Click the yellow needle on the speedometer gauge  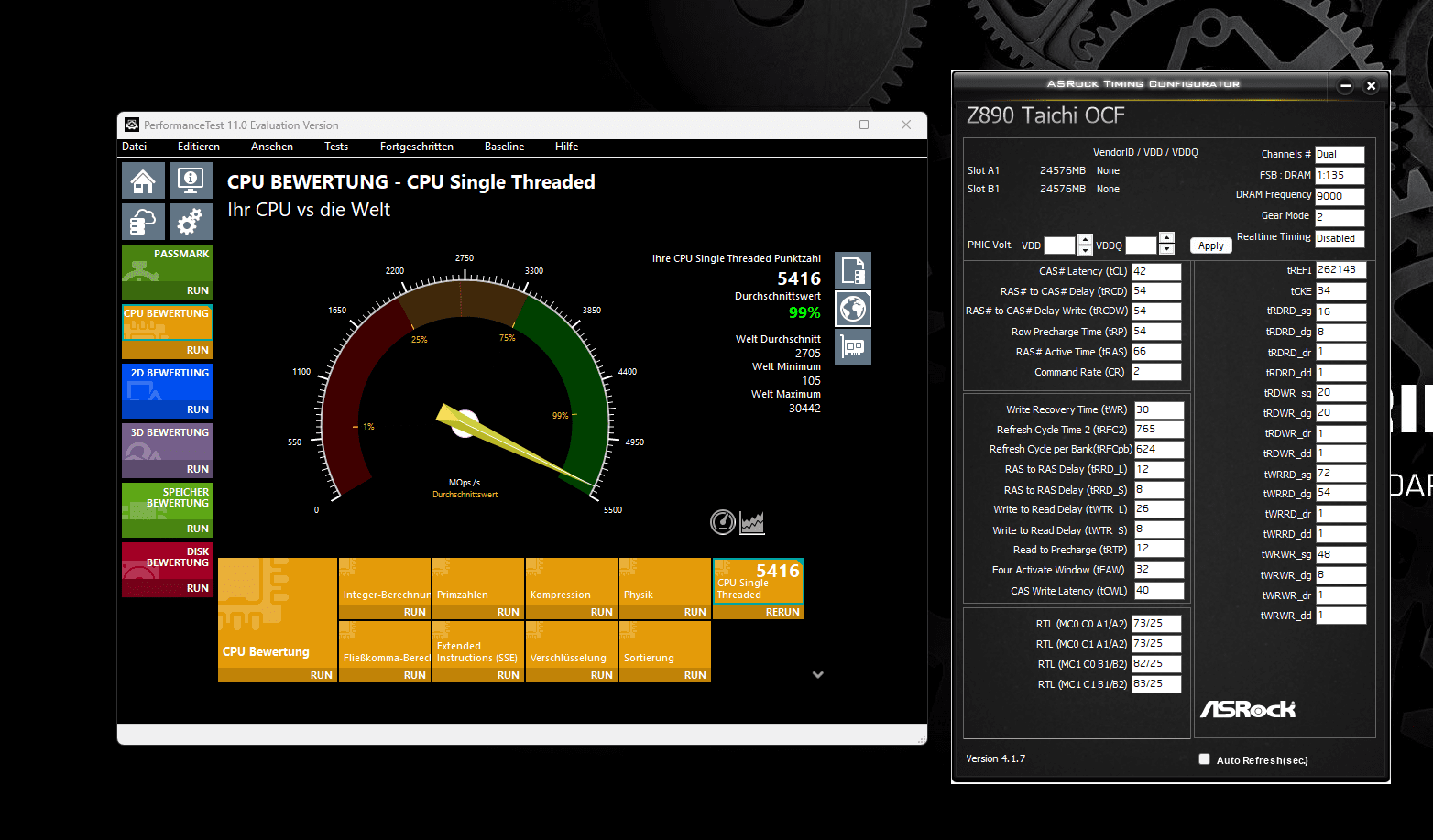513,445
